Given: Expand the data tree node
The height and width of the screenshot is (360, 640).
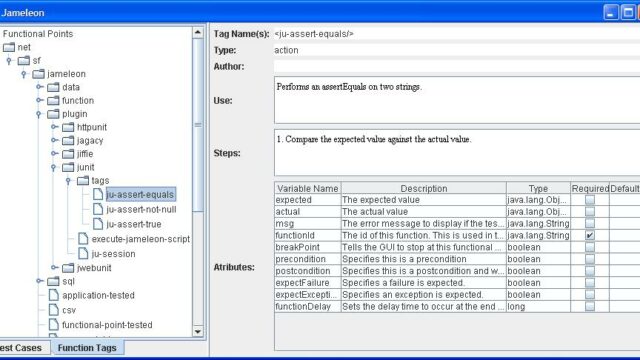Looking at the screenshot, I should click(x=39, y=87).
